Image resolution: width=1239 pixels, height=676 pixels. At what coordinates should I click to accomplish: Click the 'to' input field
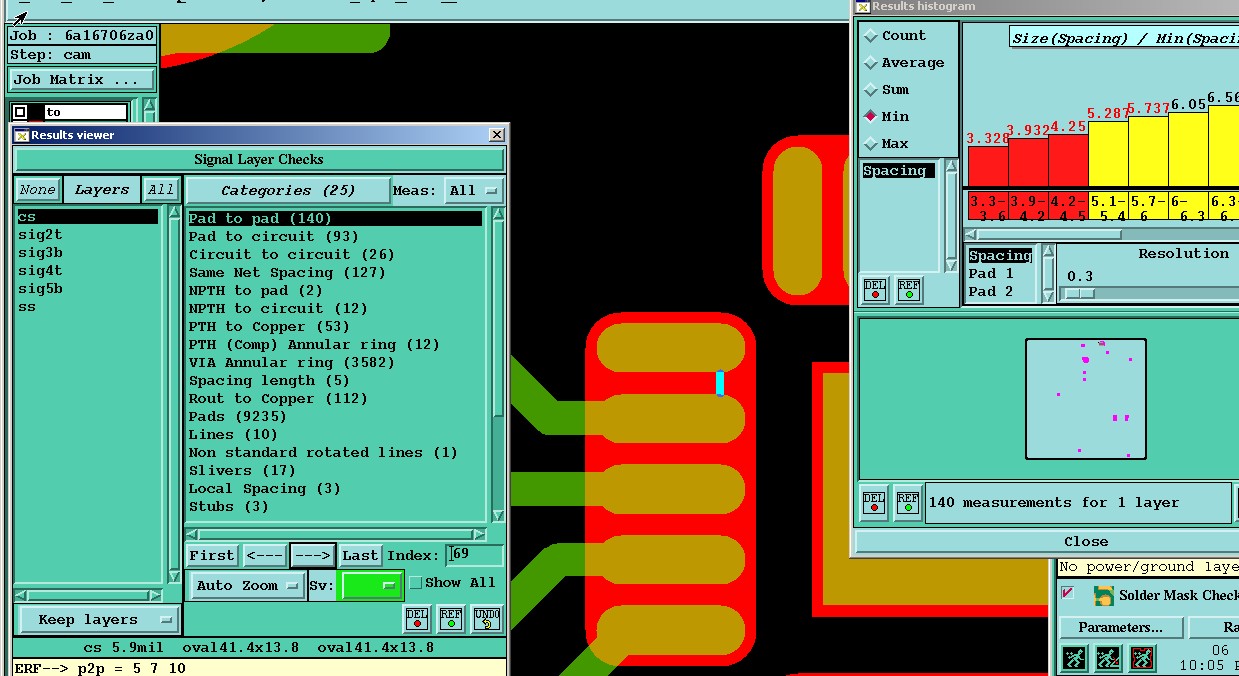[x=86, y=112]
